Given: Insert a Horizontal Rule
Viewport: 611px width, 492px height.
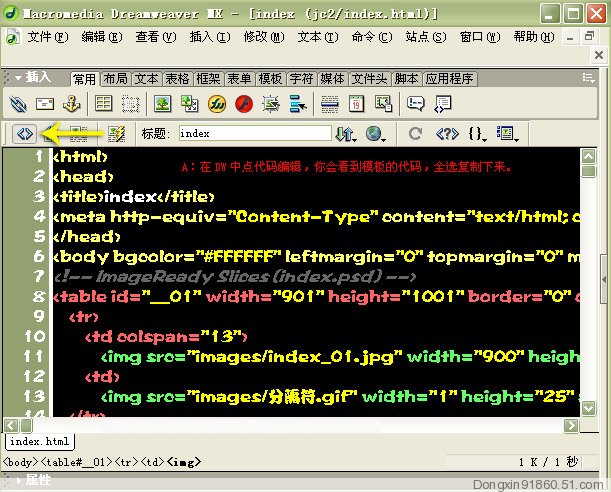Looking at the screenshot, I should pos(330,104).
